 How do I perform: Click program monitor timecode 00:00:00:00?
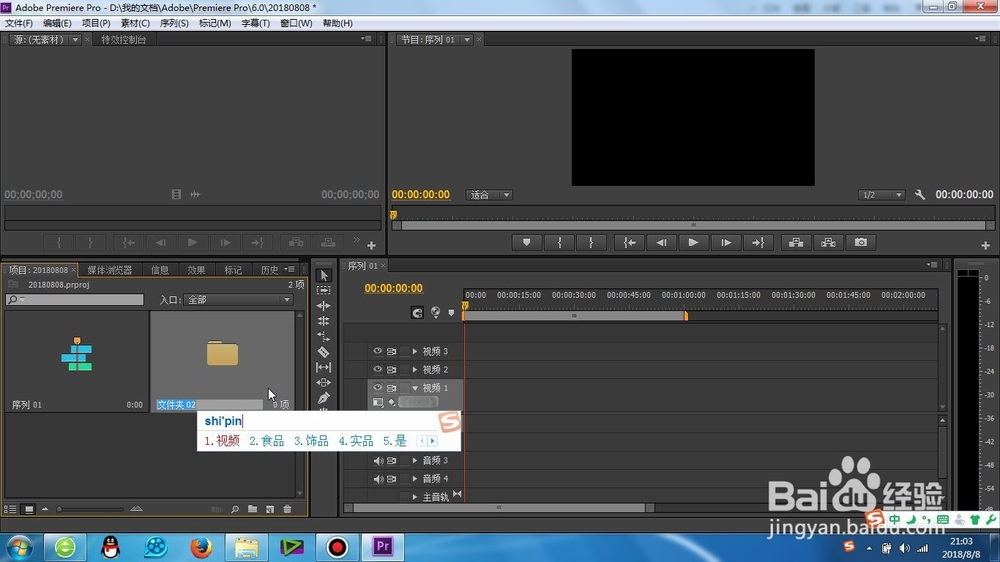pos(421,195)
